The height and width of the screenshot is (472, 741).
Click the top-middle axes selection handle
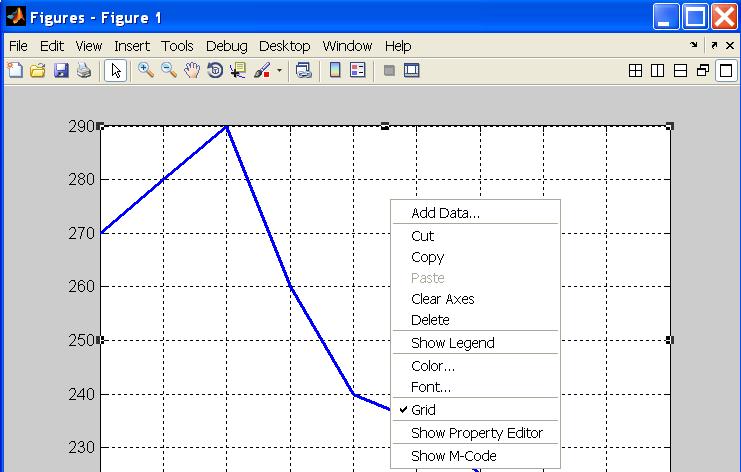tap(385, 126)
